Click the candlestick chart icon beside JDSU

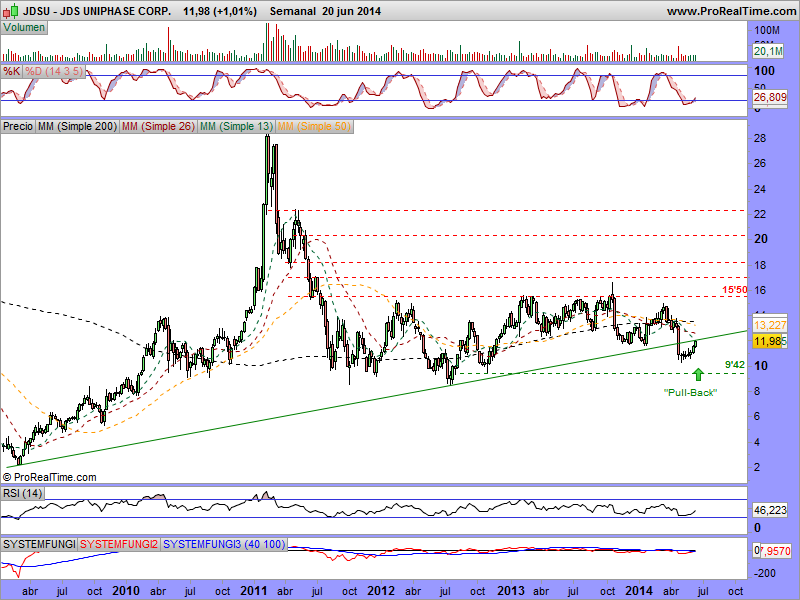tap(13, 10)
